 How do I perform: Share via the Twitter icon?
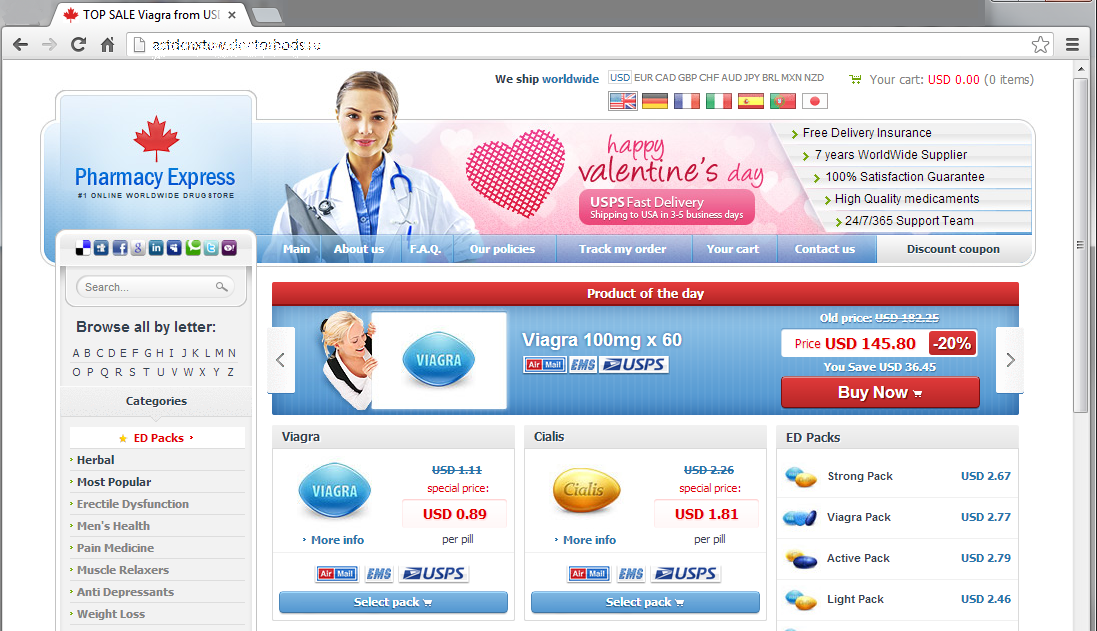pyautogui.click(x=211, y=248)
